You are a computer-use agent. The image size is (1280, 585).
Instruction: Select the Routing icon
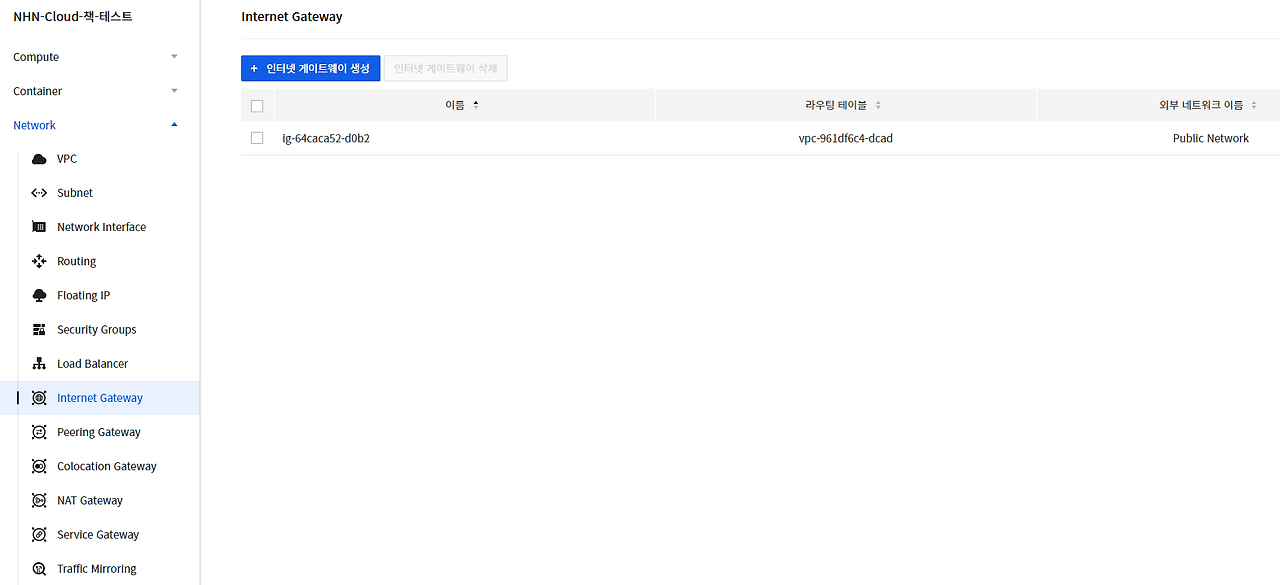tap(39, 260)
